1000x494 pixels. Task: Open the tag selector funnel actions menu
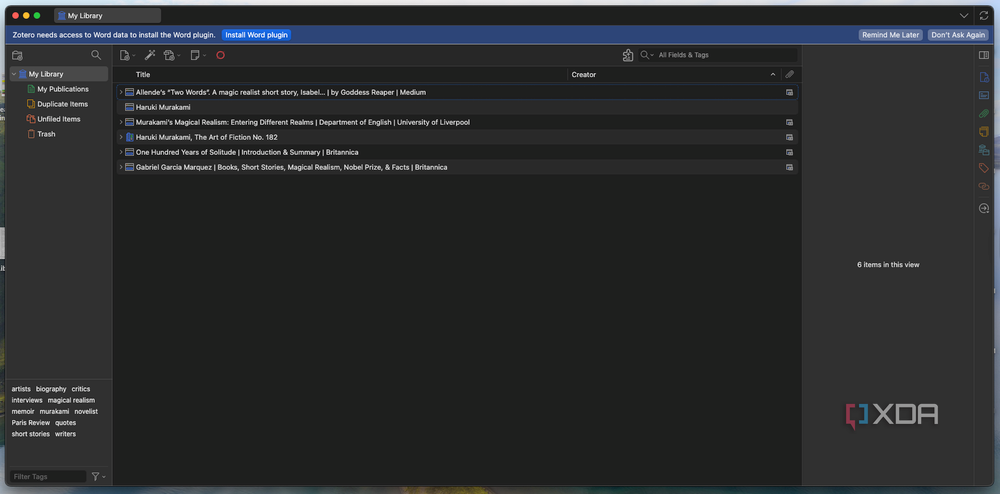click(98, 477)
